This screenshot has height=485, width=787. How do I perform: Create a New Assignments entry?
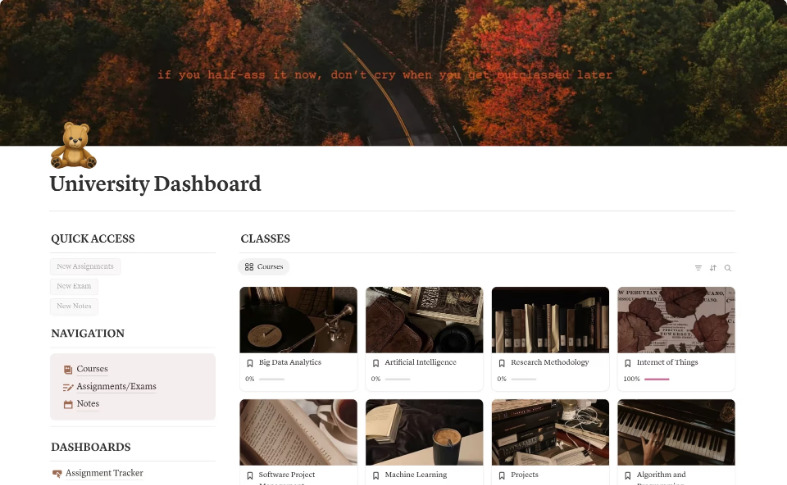coord(85,267)
